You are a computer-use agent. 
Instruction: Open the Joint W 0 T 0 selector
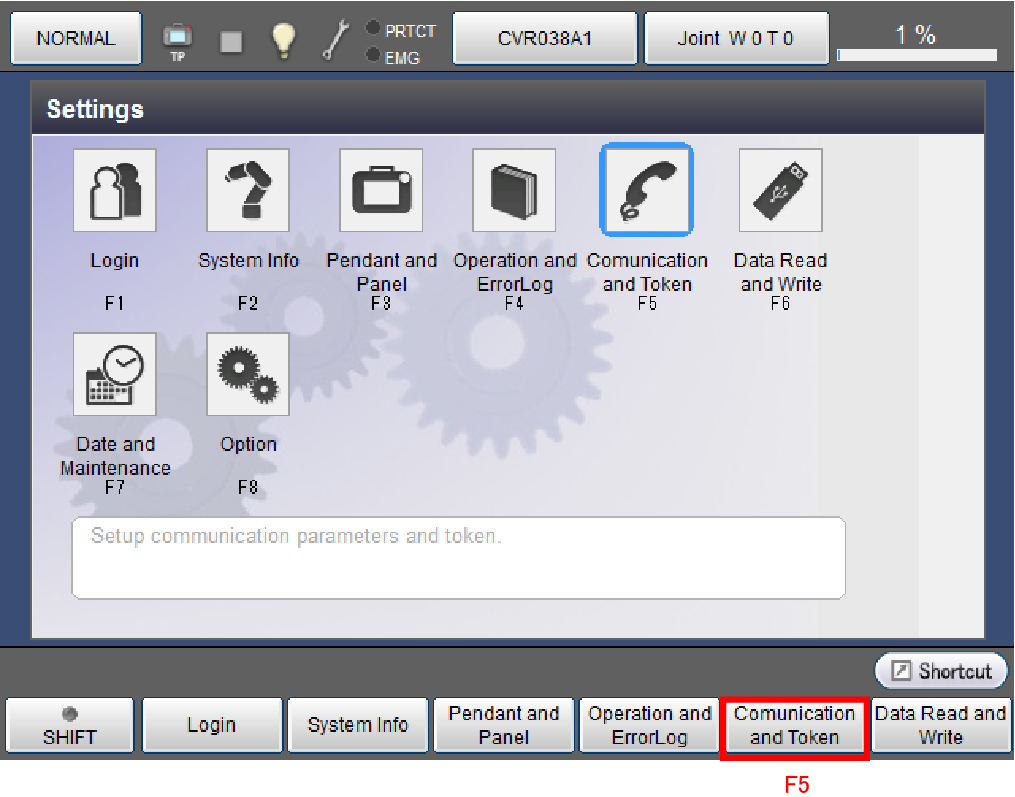pos(735,39)
